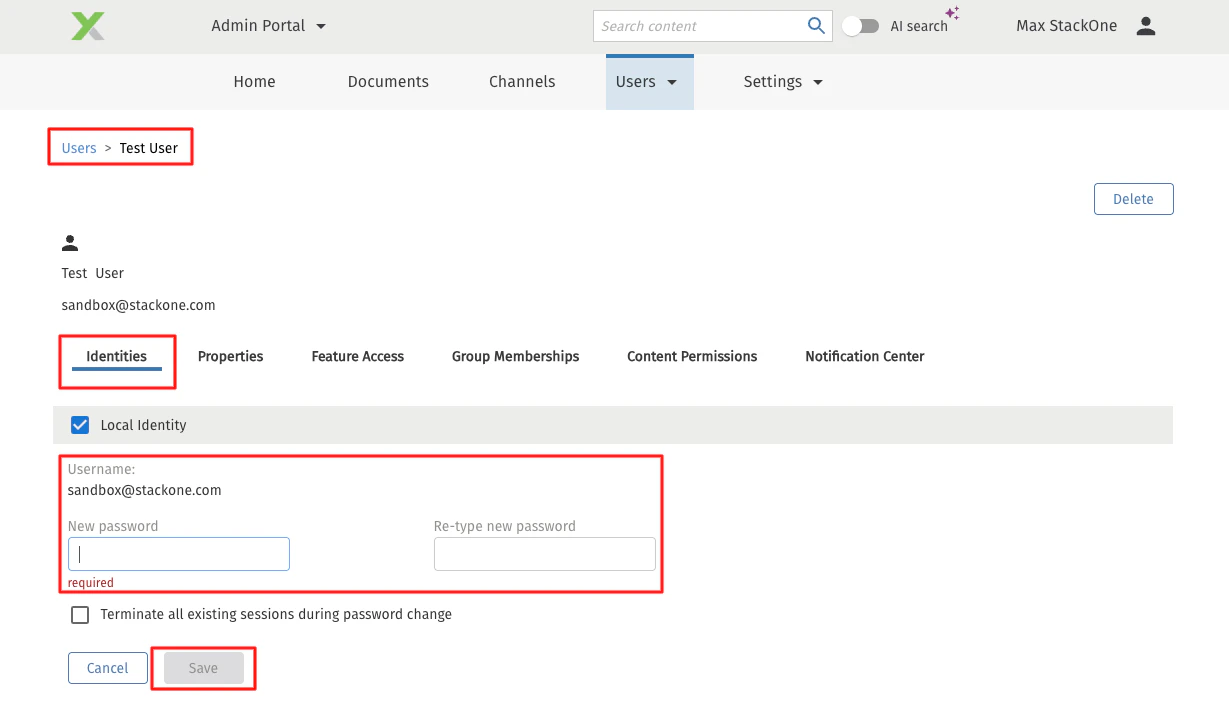Click the green StackOne X logo
The image size is (1229, 711).
pos(86,26)
